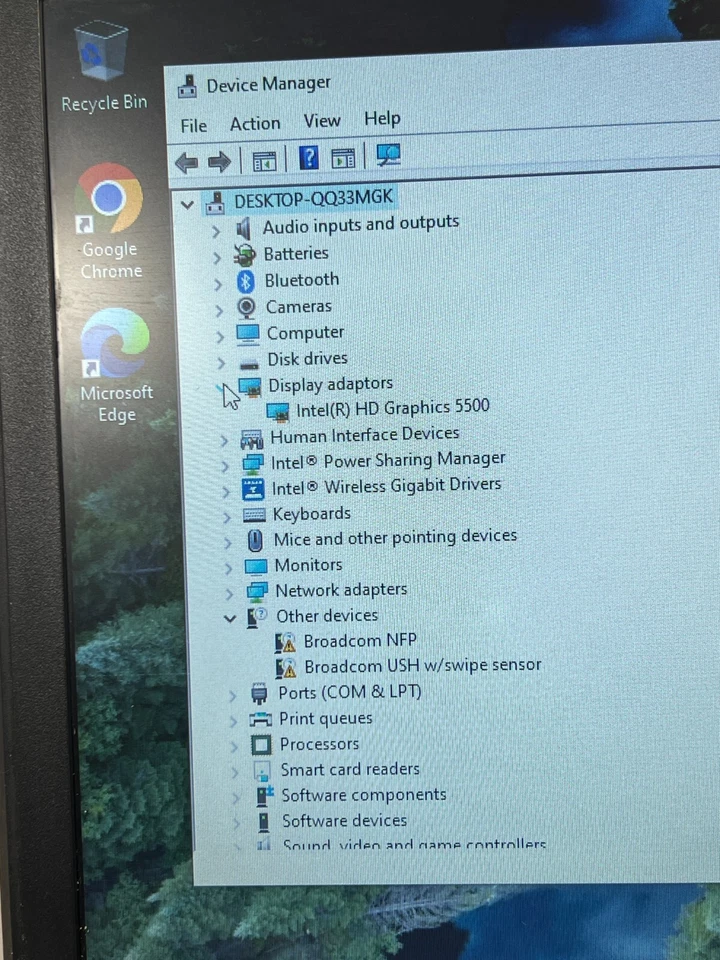Expand the Bluetooth chevron
This screenshot has height=960, width=720.
pos(218,284)
